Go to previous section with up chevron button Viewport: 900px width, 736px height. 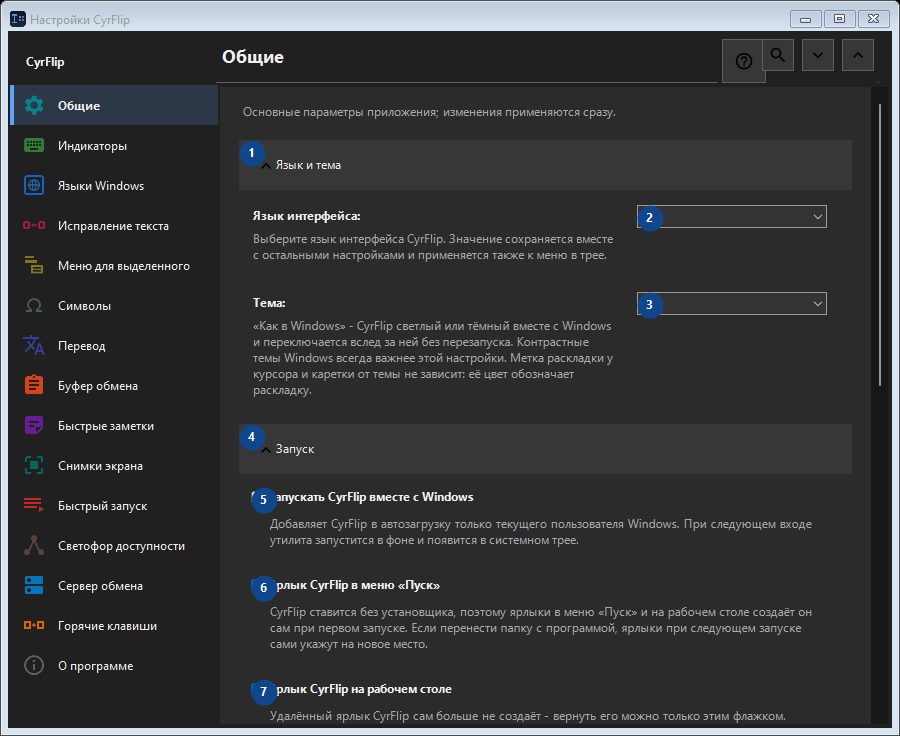pos(858,55)
